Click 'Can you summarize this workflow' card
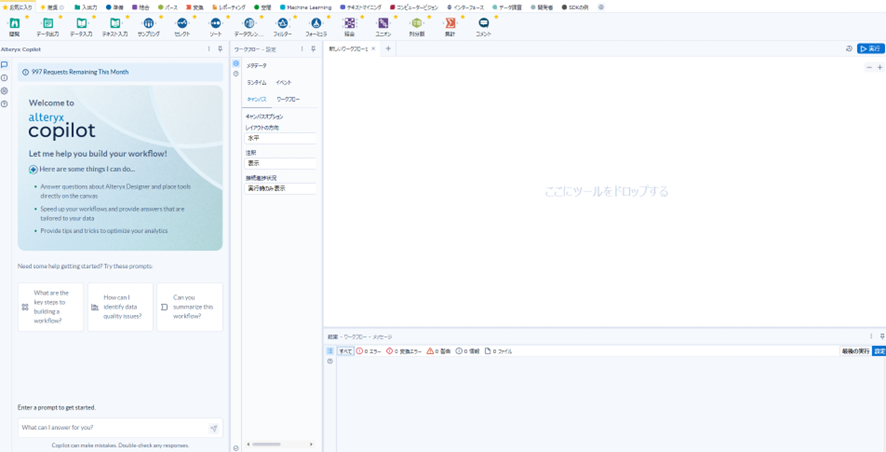Viewport: 886px width, 452px height. pyautogui.click(x=190, y=307)
